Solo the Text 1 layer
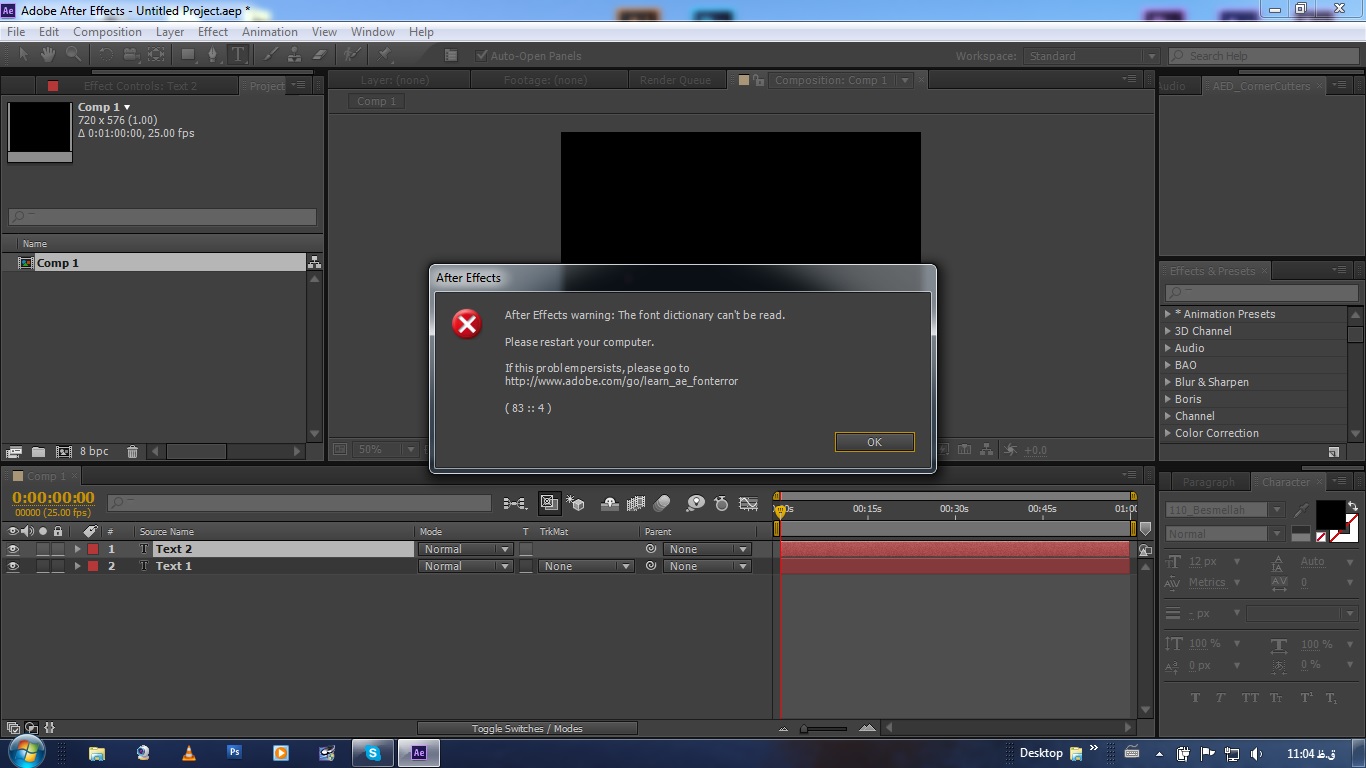 [43, 566]
